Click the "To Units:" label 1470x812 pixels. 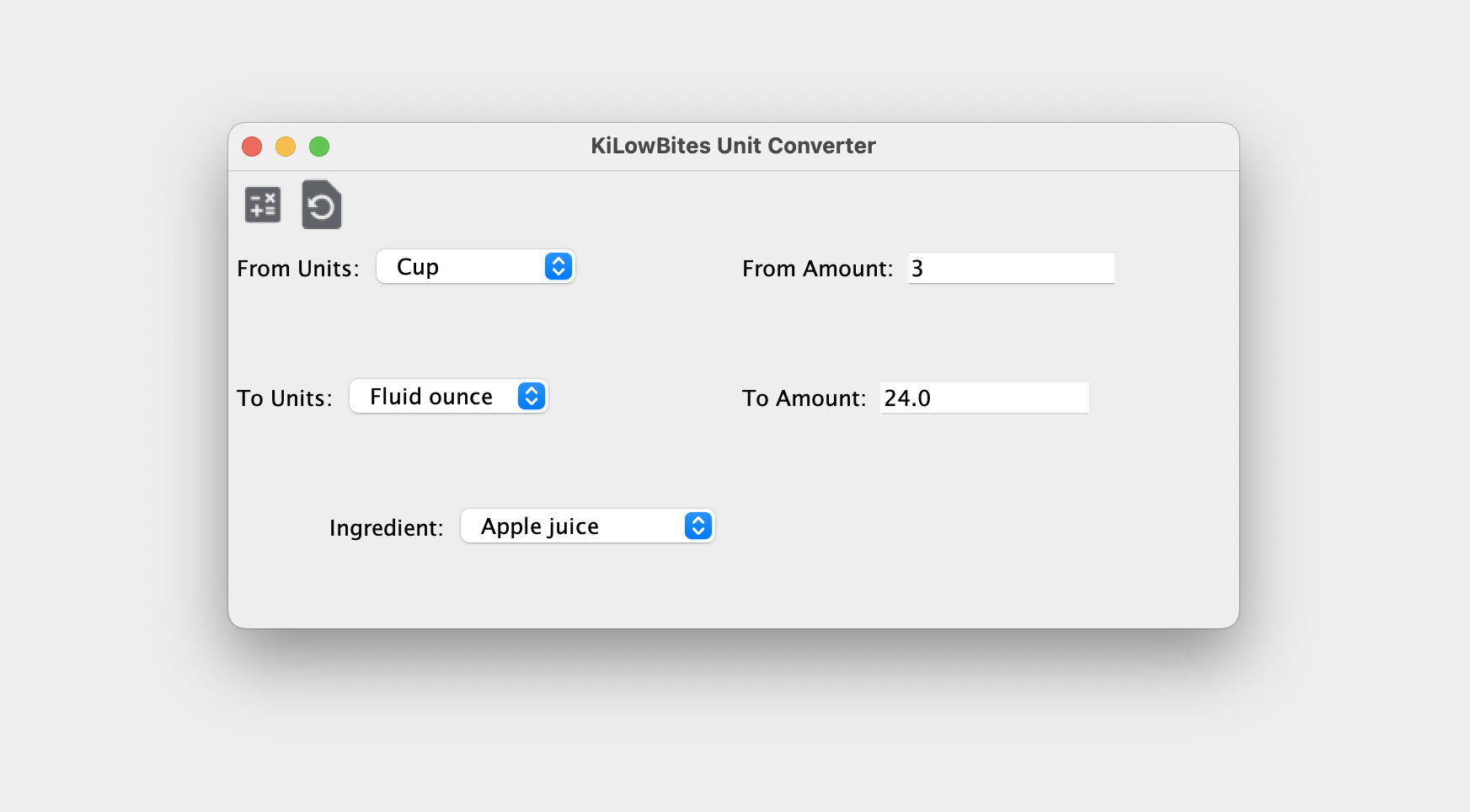284,398
